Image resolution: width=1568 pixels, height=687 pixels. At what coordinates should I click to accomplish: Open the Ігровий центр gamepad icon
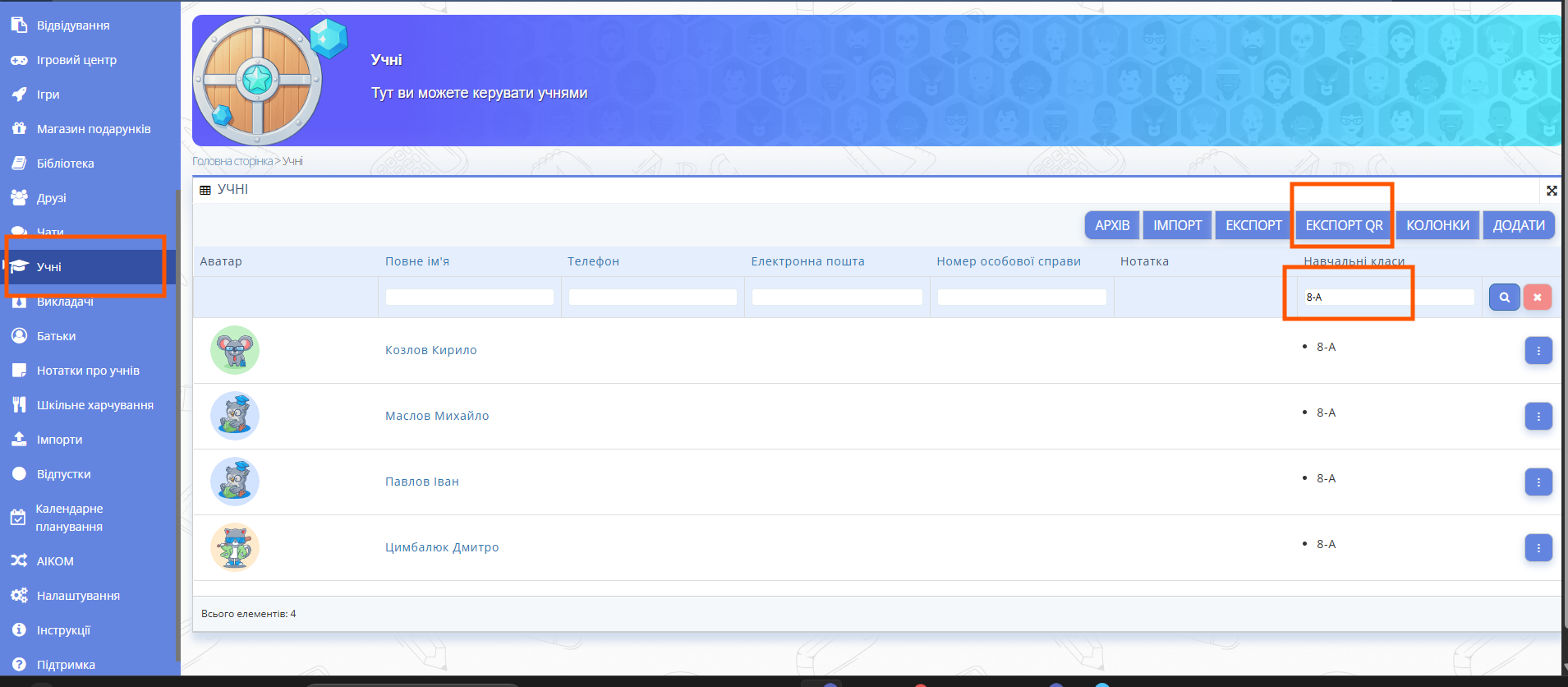click(x=19, y=60)
